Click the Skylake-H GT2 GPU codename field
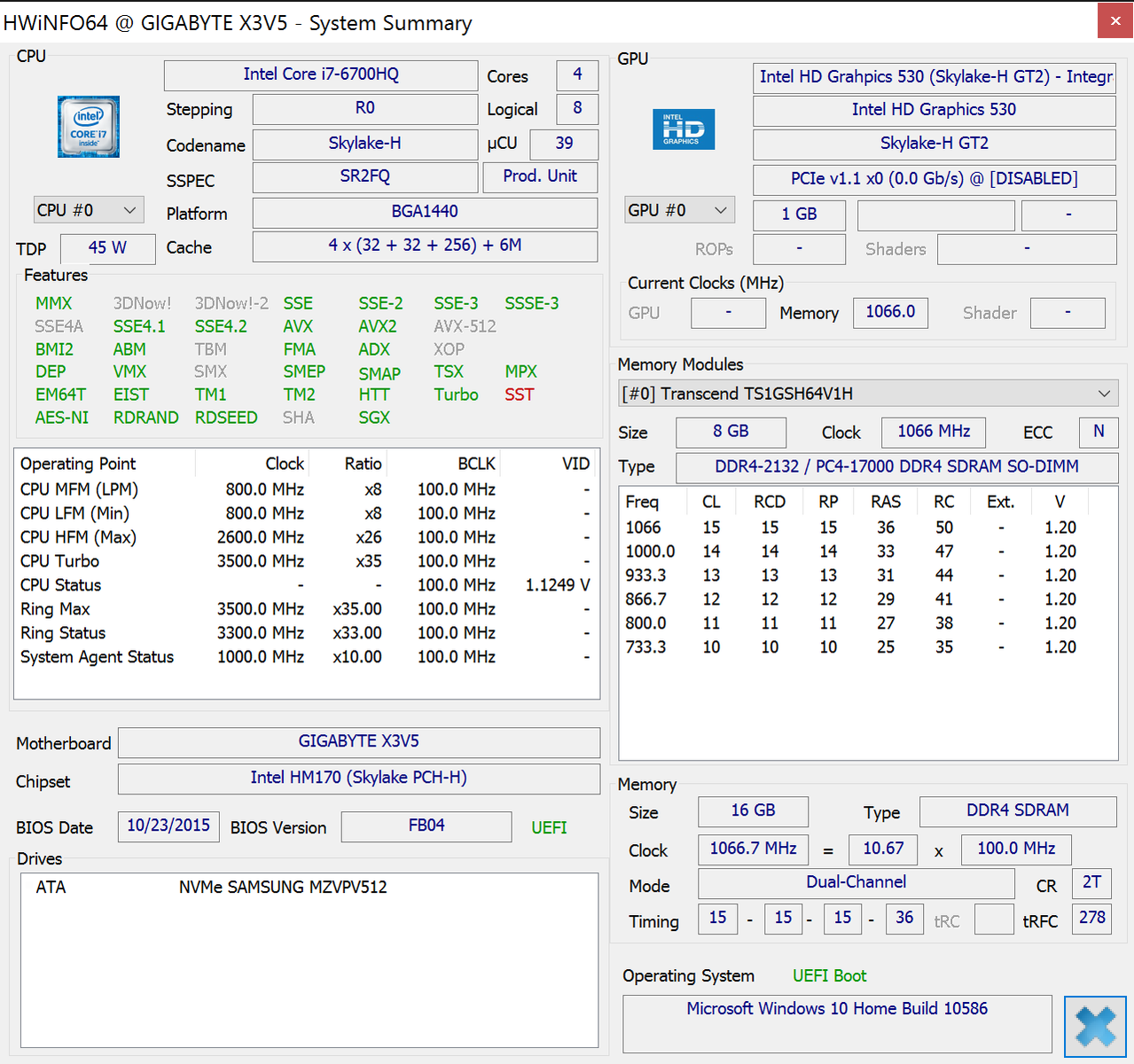This screenshot has width=1134, height=1064. coord(935,145)
